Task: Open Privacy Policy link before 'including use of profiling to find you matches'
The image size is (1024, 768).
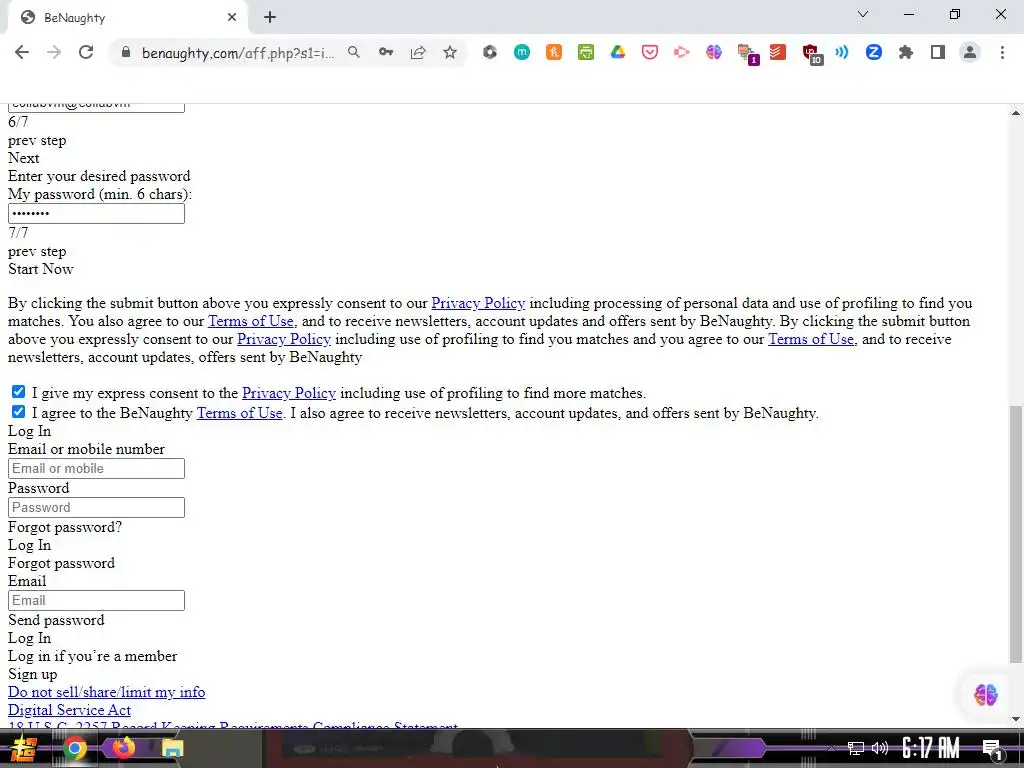Action: click(x=284, y=340)
